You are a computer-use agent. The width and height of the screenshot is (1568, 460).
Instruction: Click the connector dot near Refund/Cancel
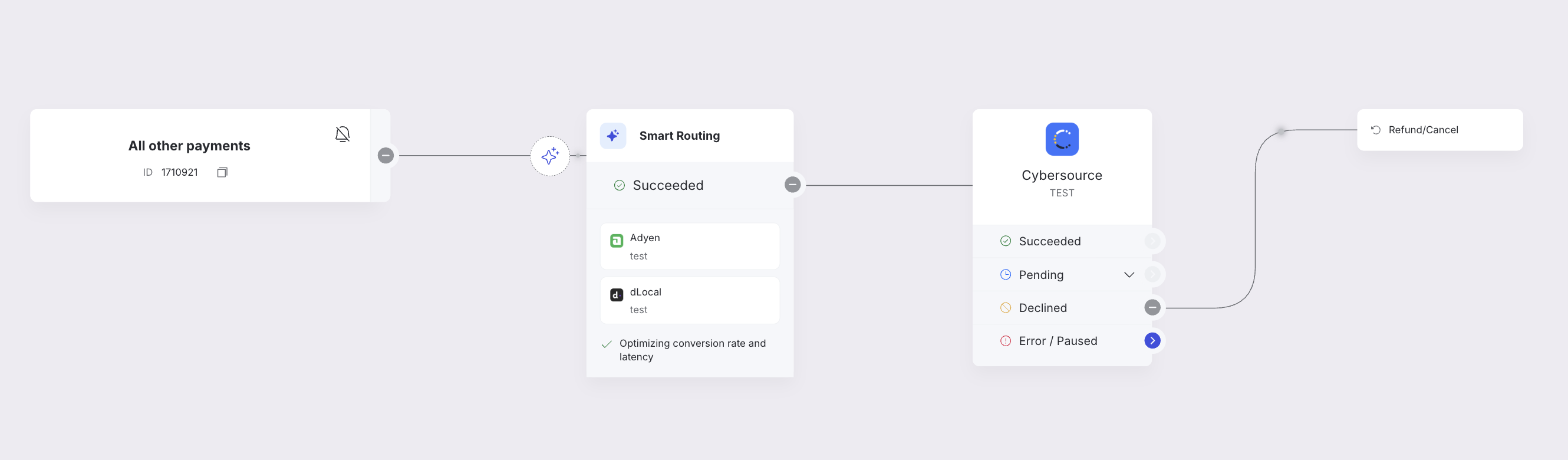pyautogui.click(x=1281, y=132)
